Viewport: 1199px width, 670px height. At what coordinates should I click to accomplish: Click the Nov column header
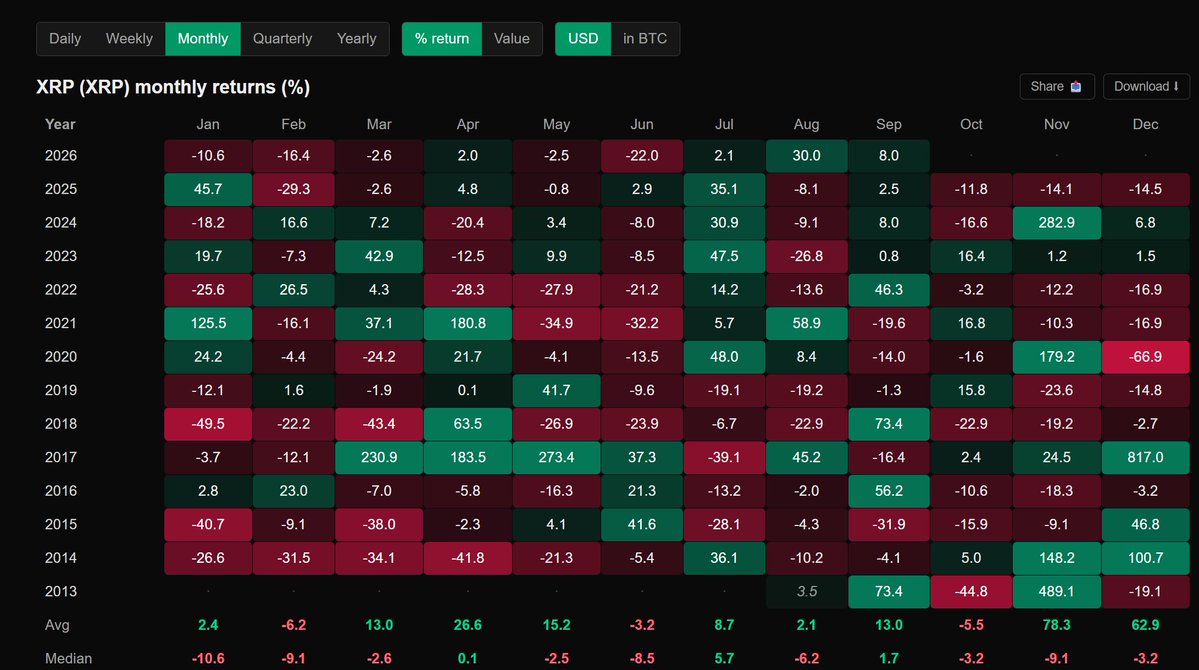[1057, 124]
